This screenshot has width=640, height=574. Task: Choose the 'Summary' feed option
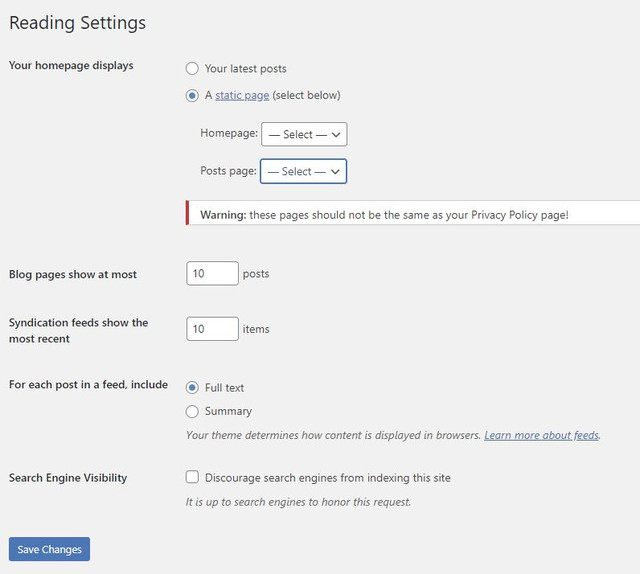[192, 411]
